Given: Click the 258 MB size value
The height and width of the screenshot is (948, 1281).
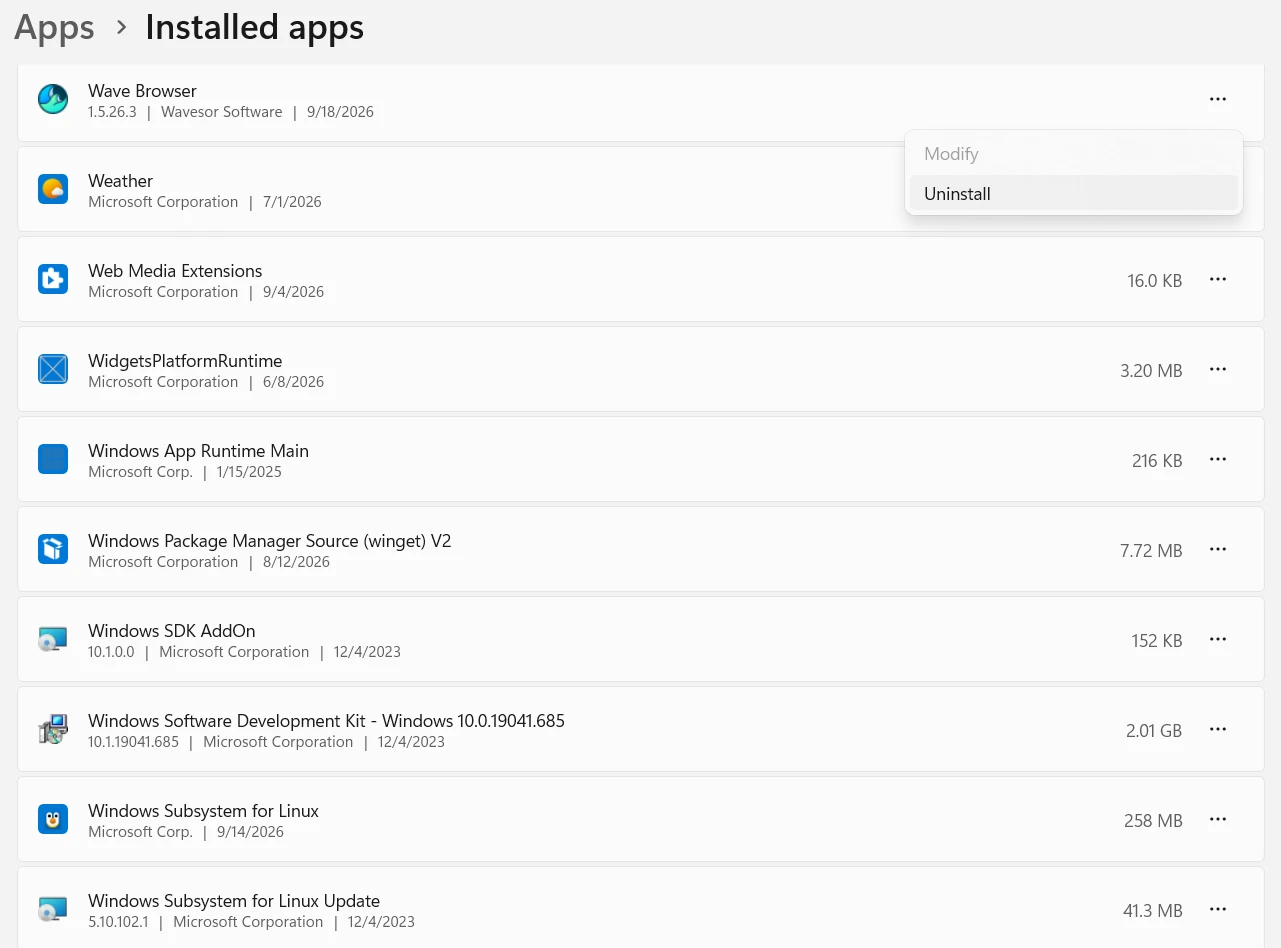Looking at the screenshot, I should click(1153, 820).
